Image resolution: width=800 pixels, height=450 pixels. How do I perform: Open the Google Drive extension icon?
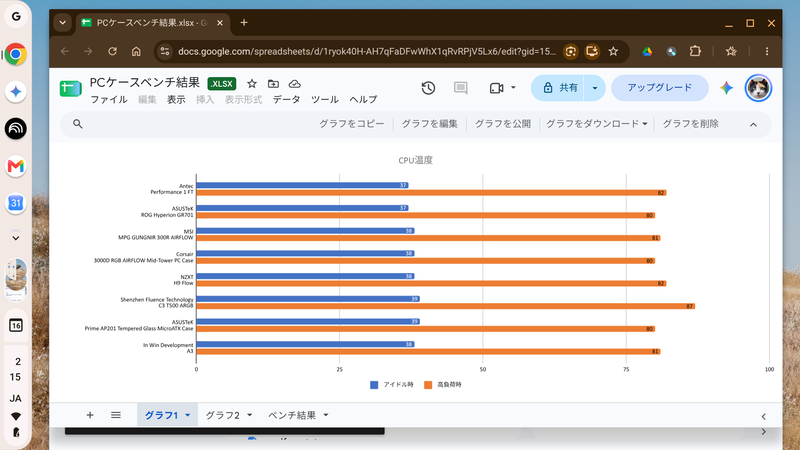click(x=647, y=51)
